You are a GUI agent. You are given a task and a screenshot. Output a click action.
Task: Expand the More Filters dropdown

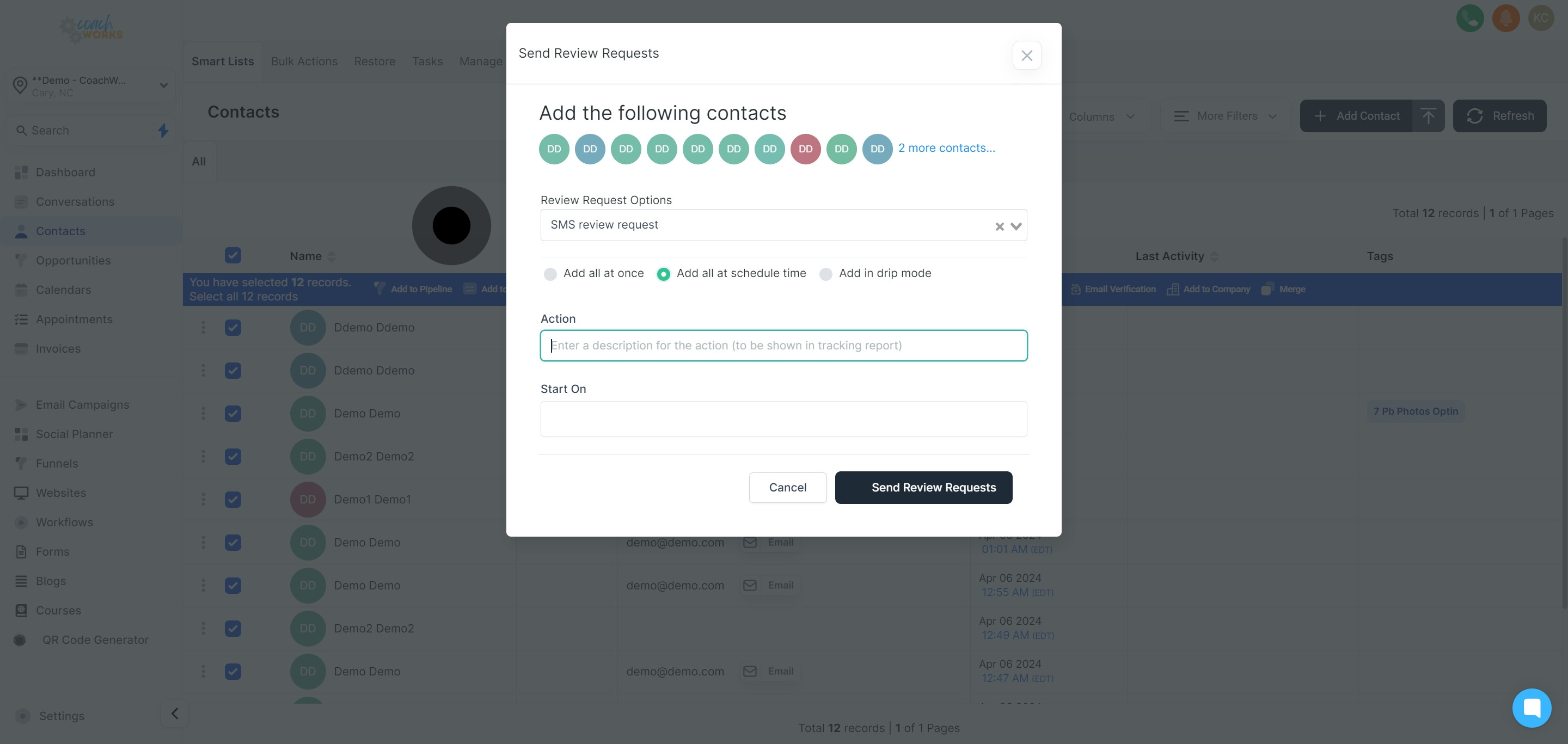[1226, 116]
